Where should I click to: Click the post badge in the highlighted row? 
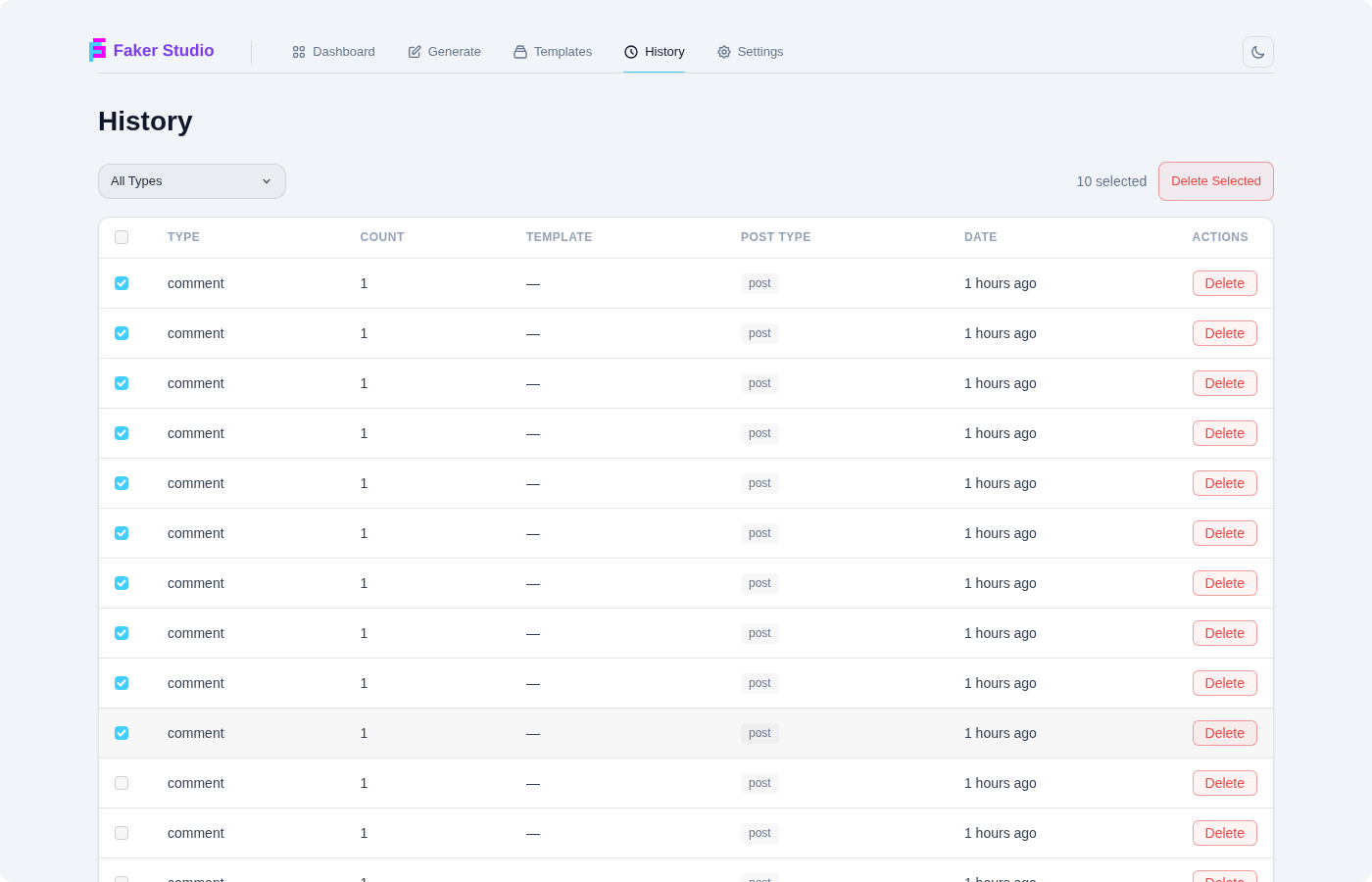click(x=759, y=733)
